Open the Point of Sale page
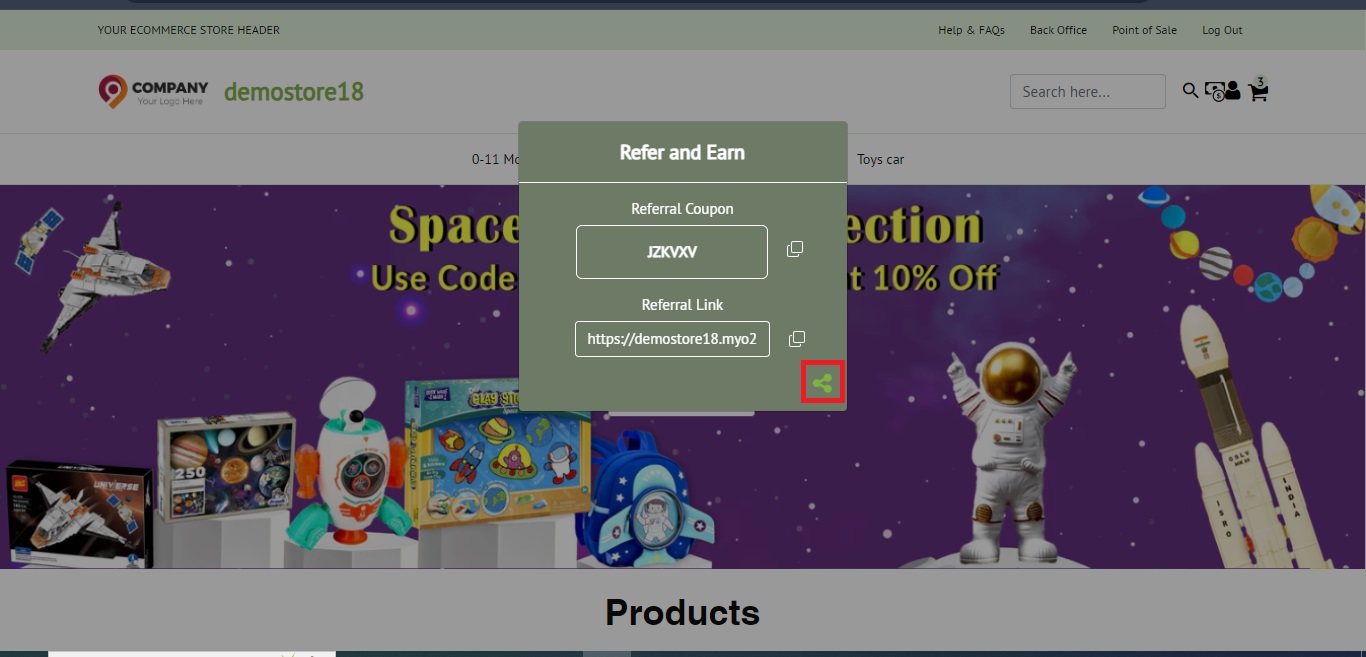The image size is (1366, 657). click(1144, 30)
